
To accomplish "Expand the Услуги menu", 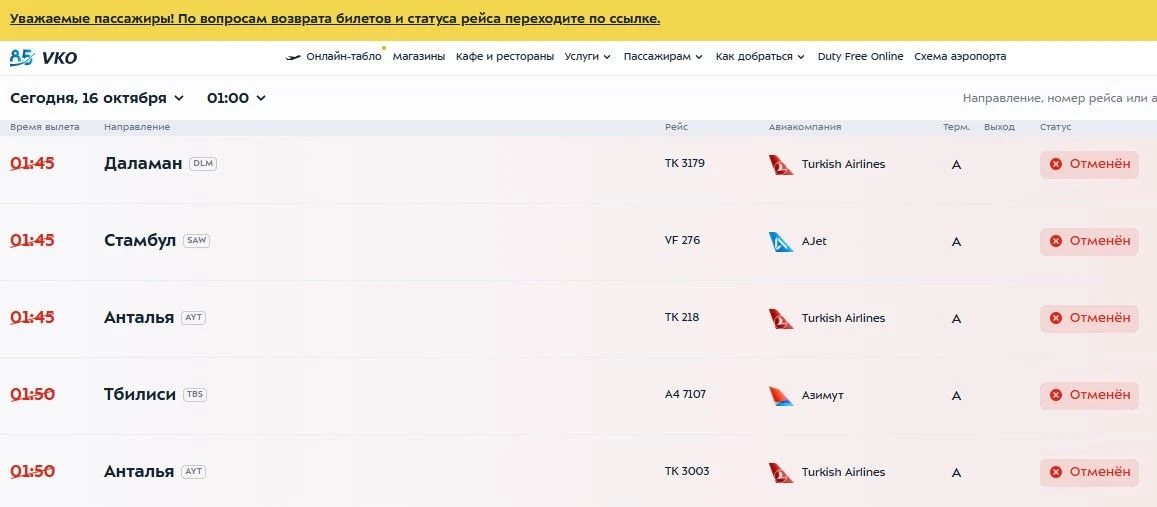I will pos(587,57).
